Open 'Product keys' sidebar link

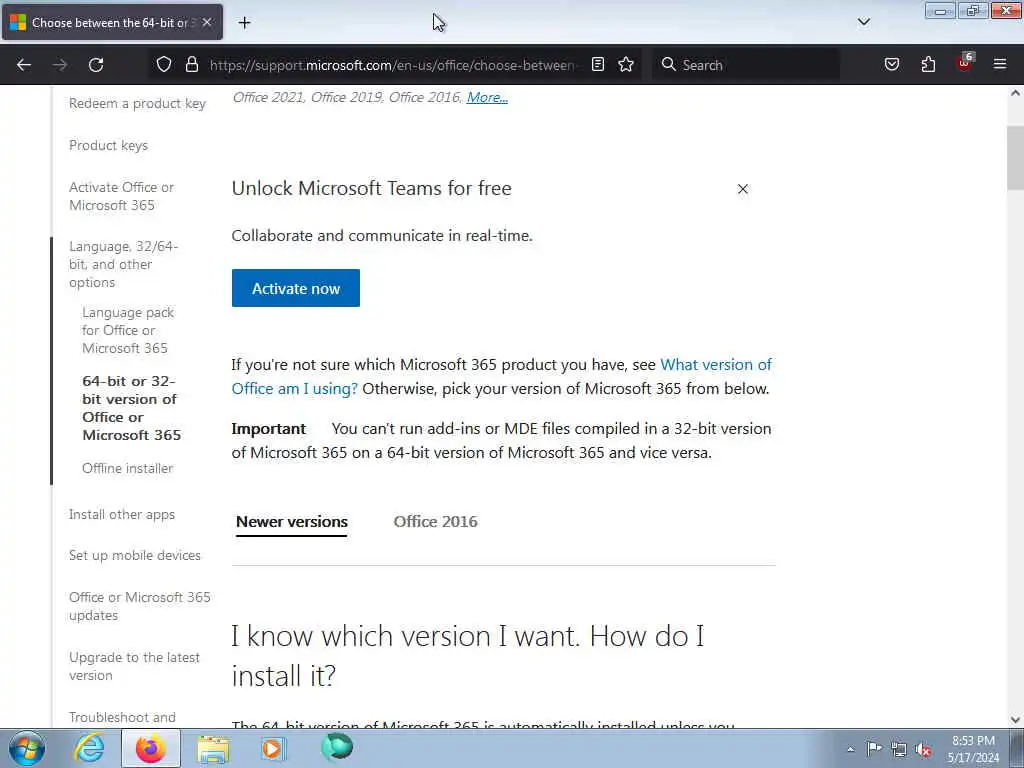tap(108, 145)
